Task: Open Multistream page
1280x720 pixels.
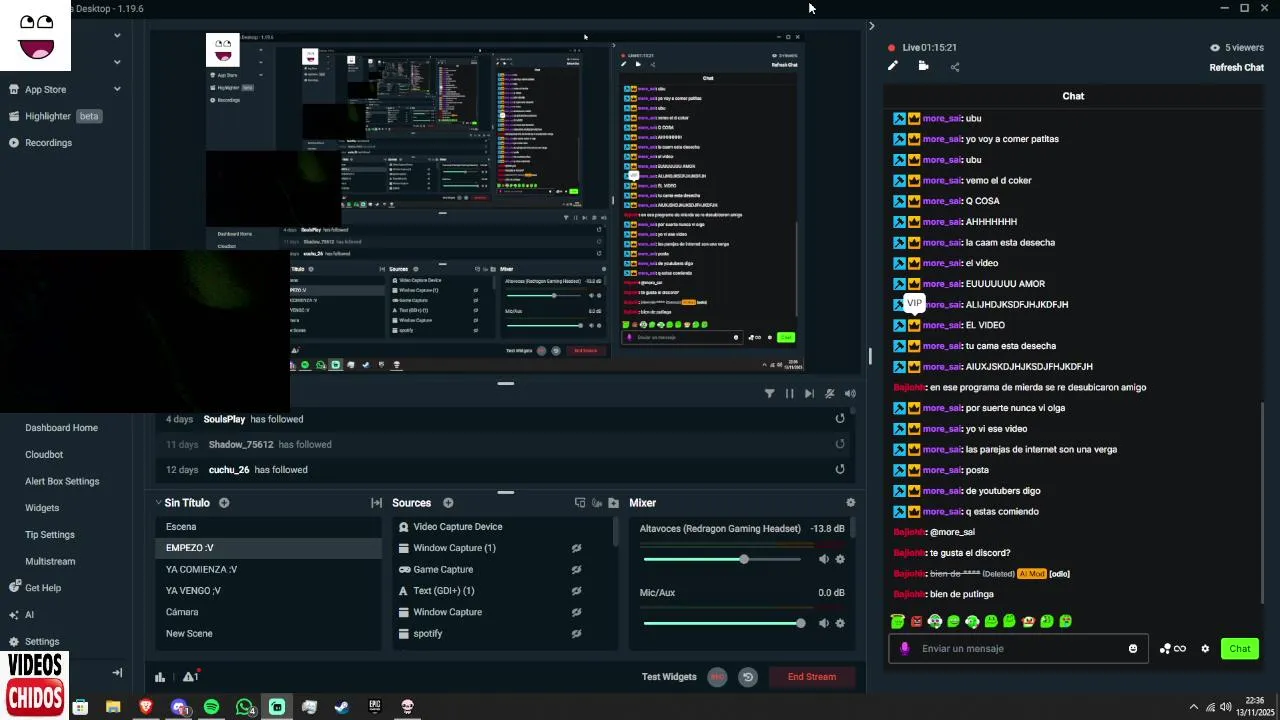Action: [50, 562]
